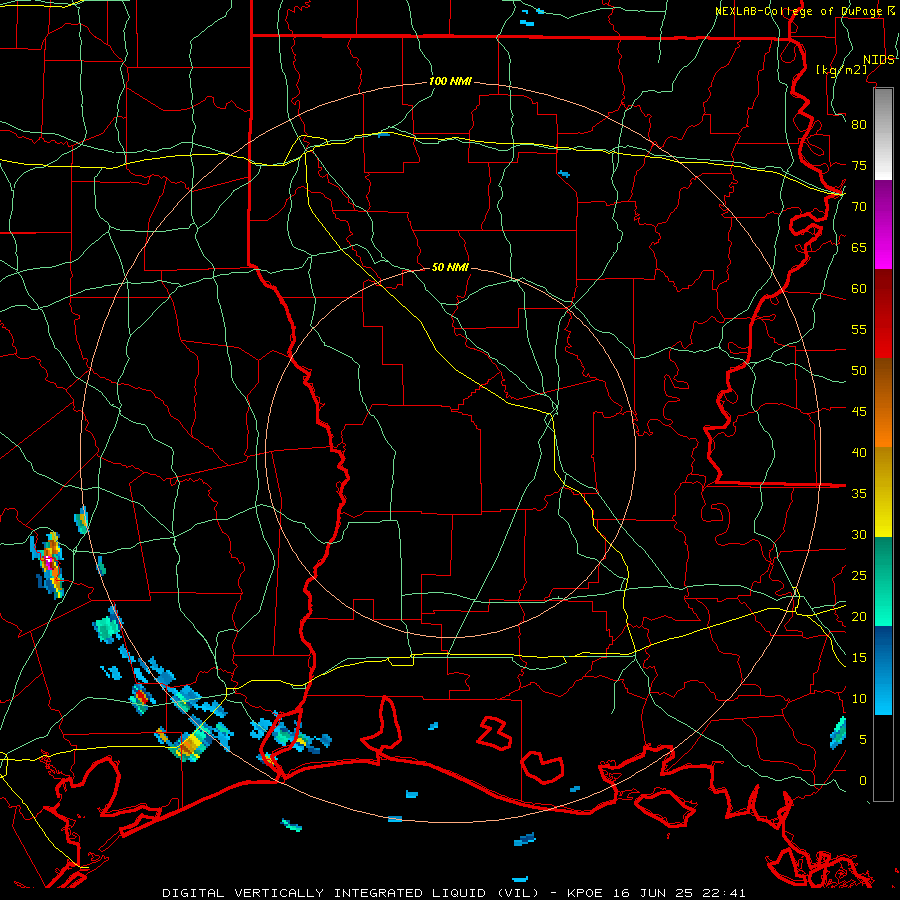The width and height of the screenshot is (900, 900).
Task: Click the isolated echo at the right map edge
Action: click(838, 733)
